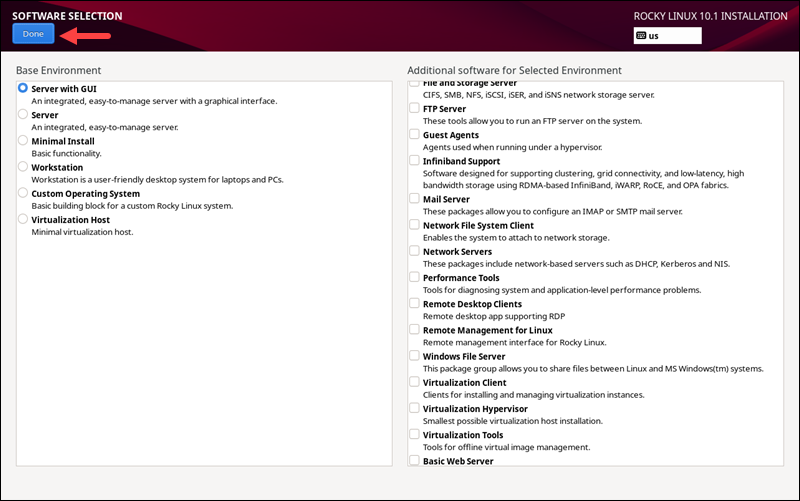Select Server with GUI base environment
Image resolution: width=800 pixels, height=501 pixels.
(23, 88)
